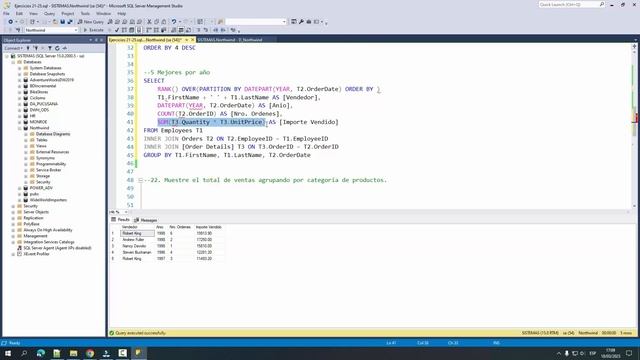640x360 pixels.
Task: Expand the AdventureWorksDW2019 database node
Action: pos(20,80)
